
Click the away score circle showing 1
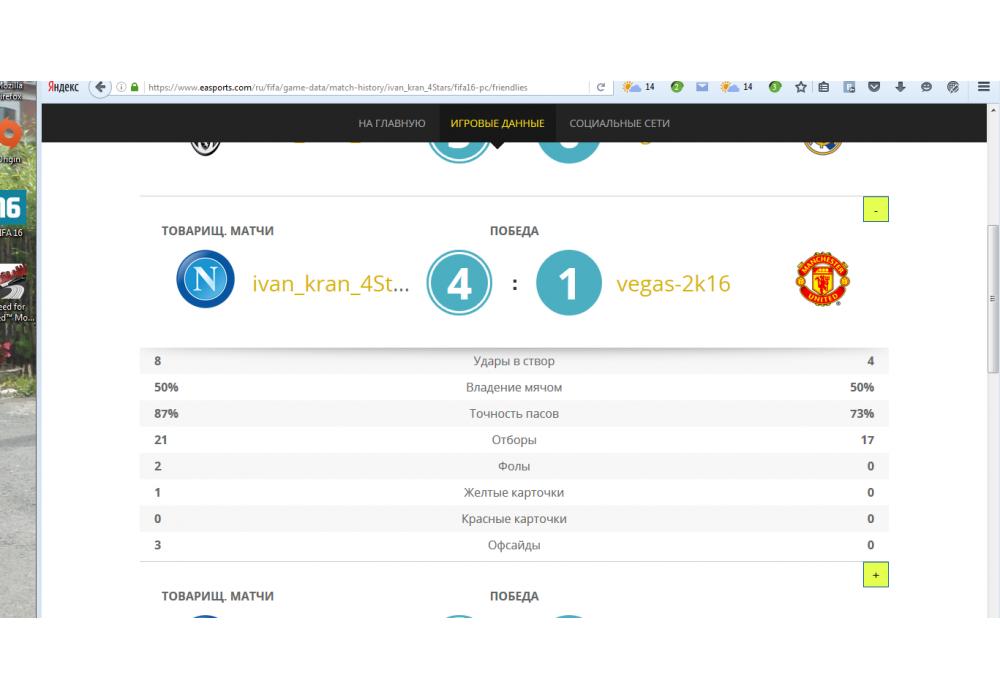click(x=568, y=283)
